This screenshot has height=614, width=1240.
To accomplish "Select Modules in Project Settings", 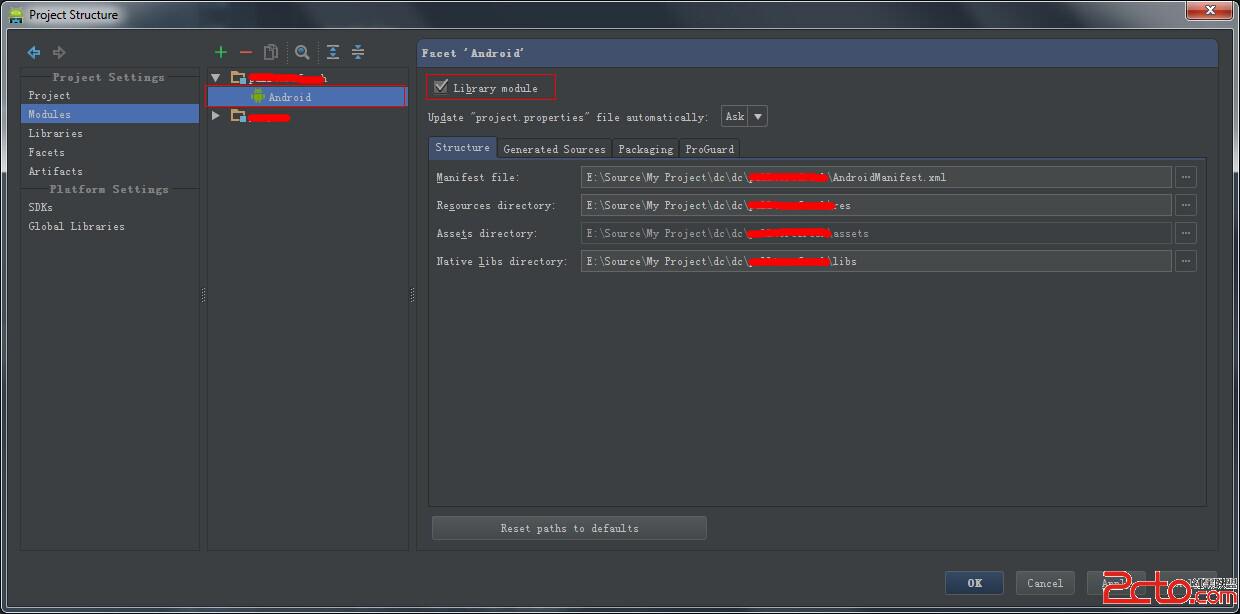I will (110, 114).
